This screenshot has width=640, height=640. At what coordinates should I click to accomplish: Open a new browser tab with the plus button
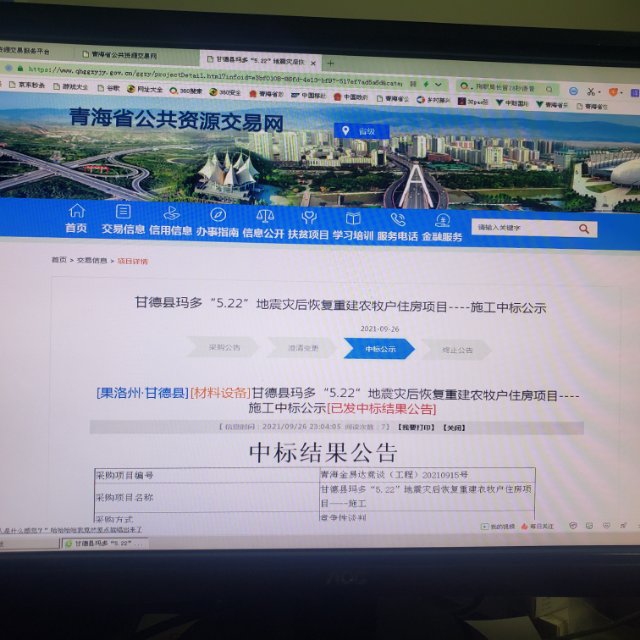click(x=330, y=63)
